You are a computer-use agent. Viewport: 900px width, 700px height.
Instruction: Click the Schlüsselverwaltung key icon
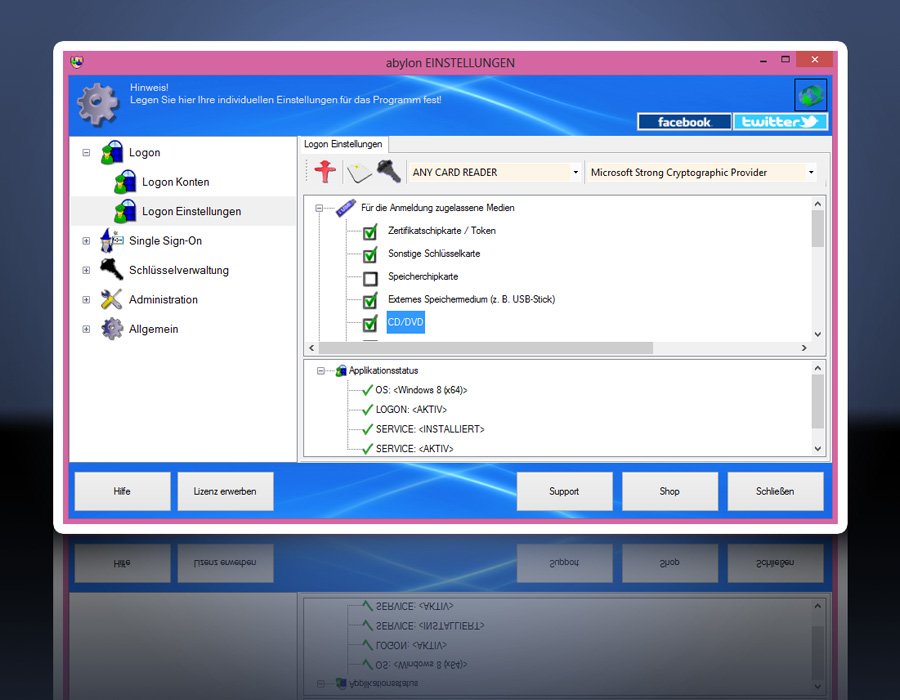point(111,270)
